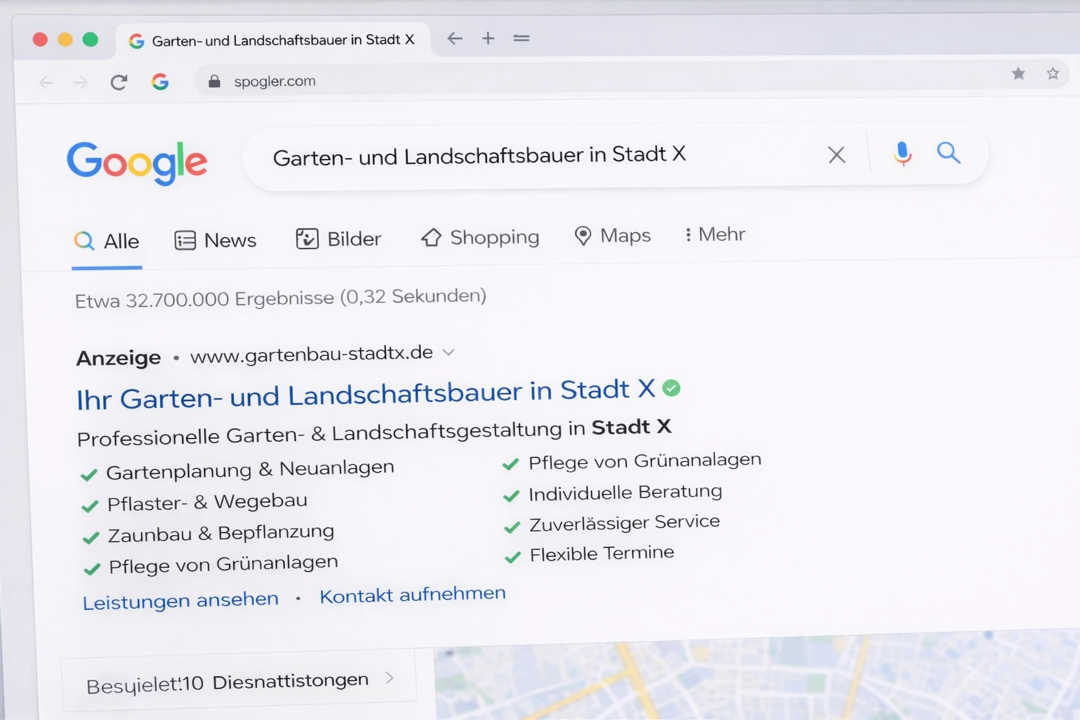
Task: Reload the page with the refresh icon
Action: click(x=118, y=83)
